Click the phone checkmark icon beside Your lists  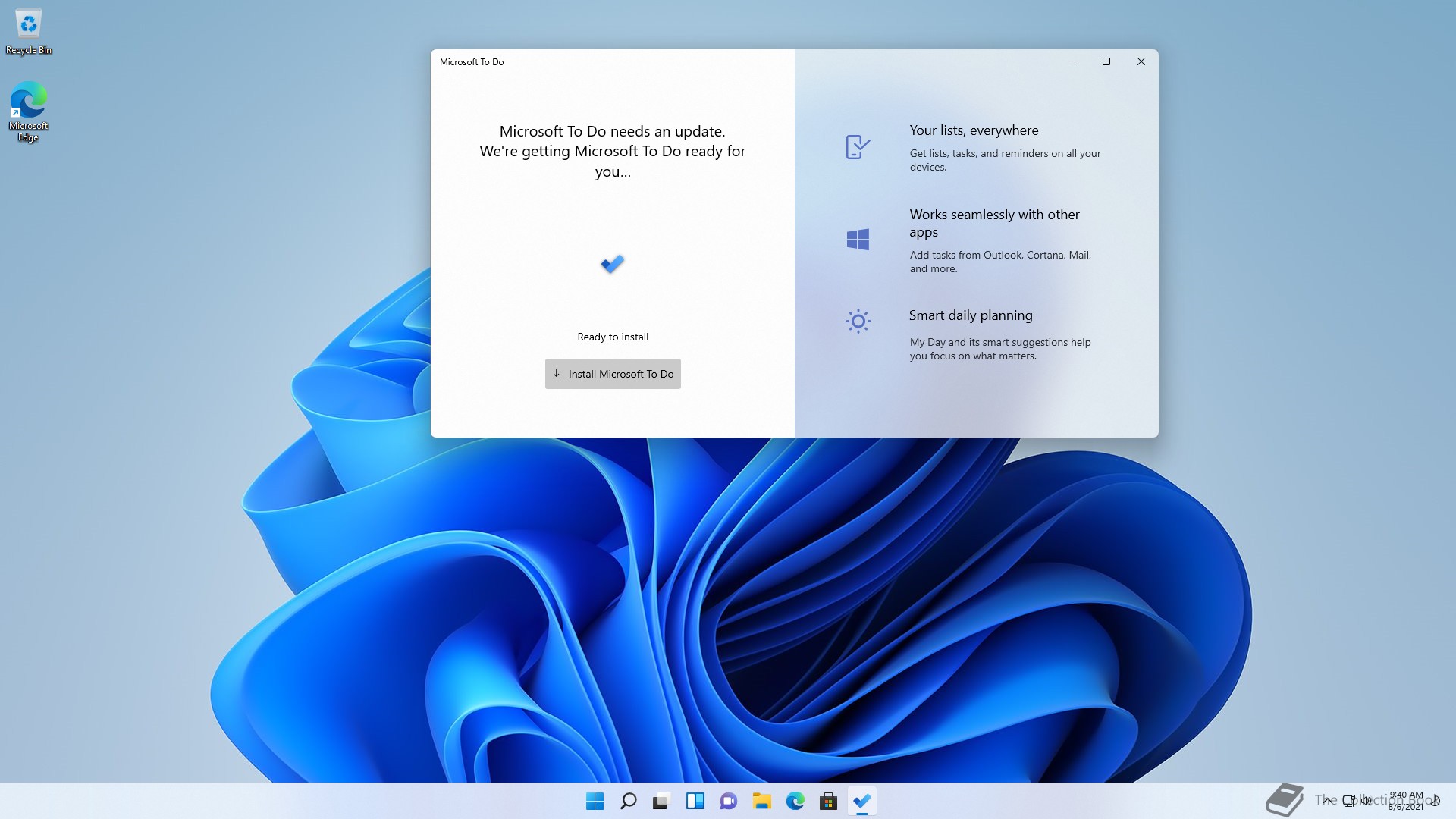(x=858, y=146)
